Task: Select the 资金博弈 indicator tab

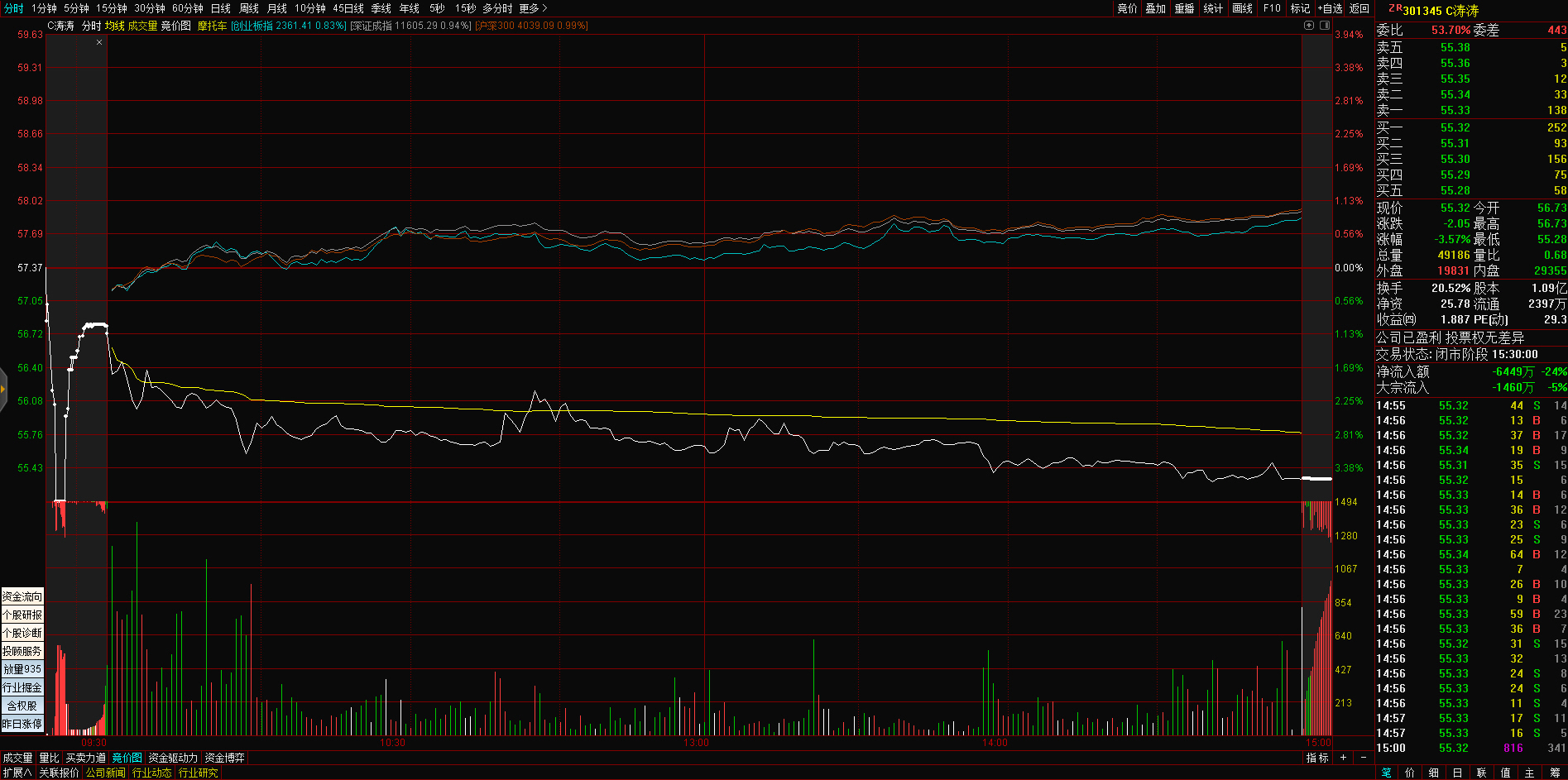Action: [x=224, y=758]
